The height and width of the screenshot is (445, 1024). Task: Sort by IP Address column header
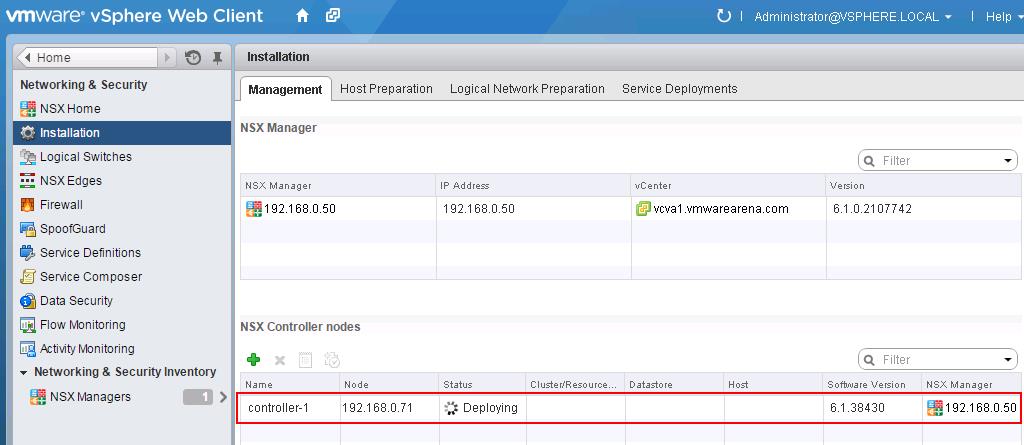(x=534, y=186)
